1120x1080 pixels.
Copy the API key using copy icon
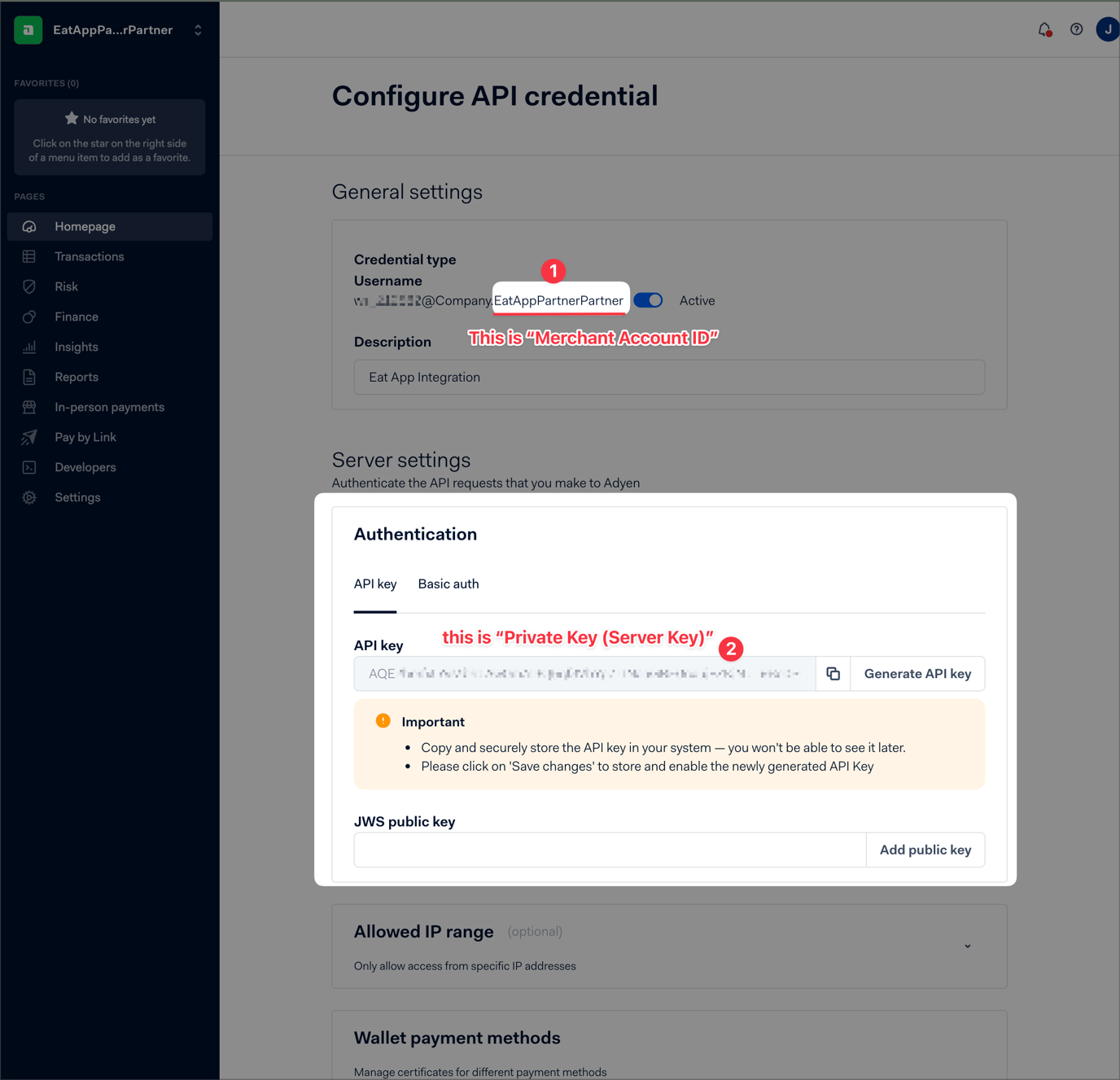click(833, 673)
